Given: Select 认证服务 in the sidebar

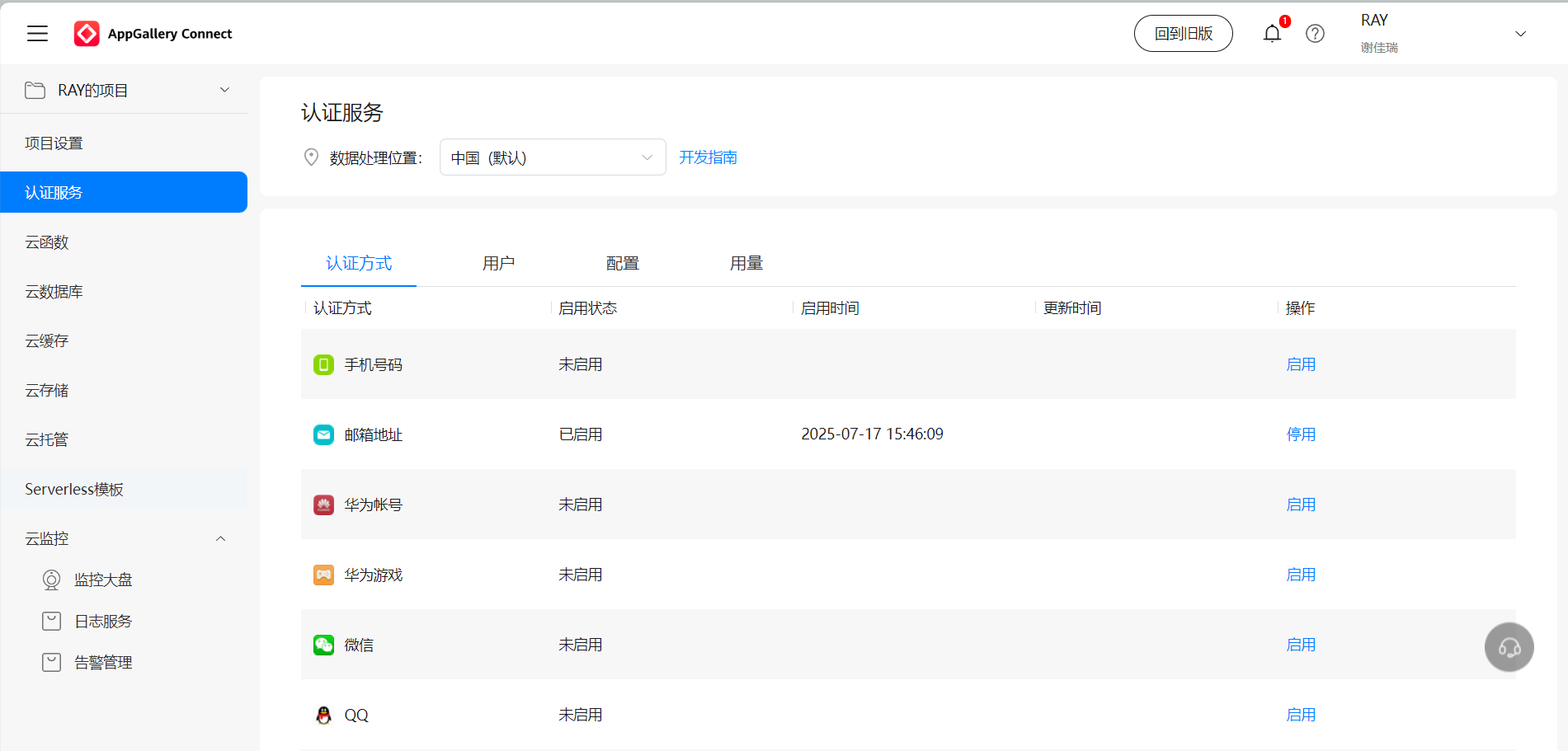Looking at the screenshot, I should tap(124, 192).
